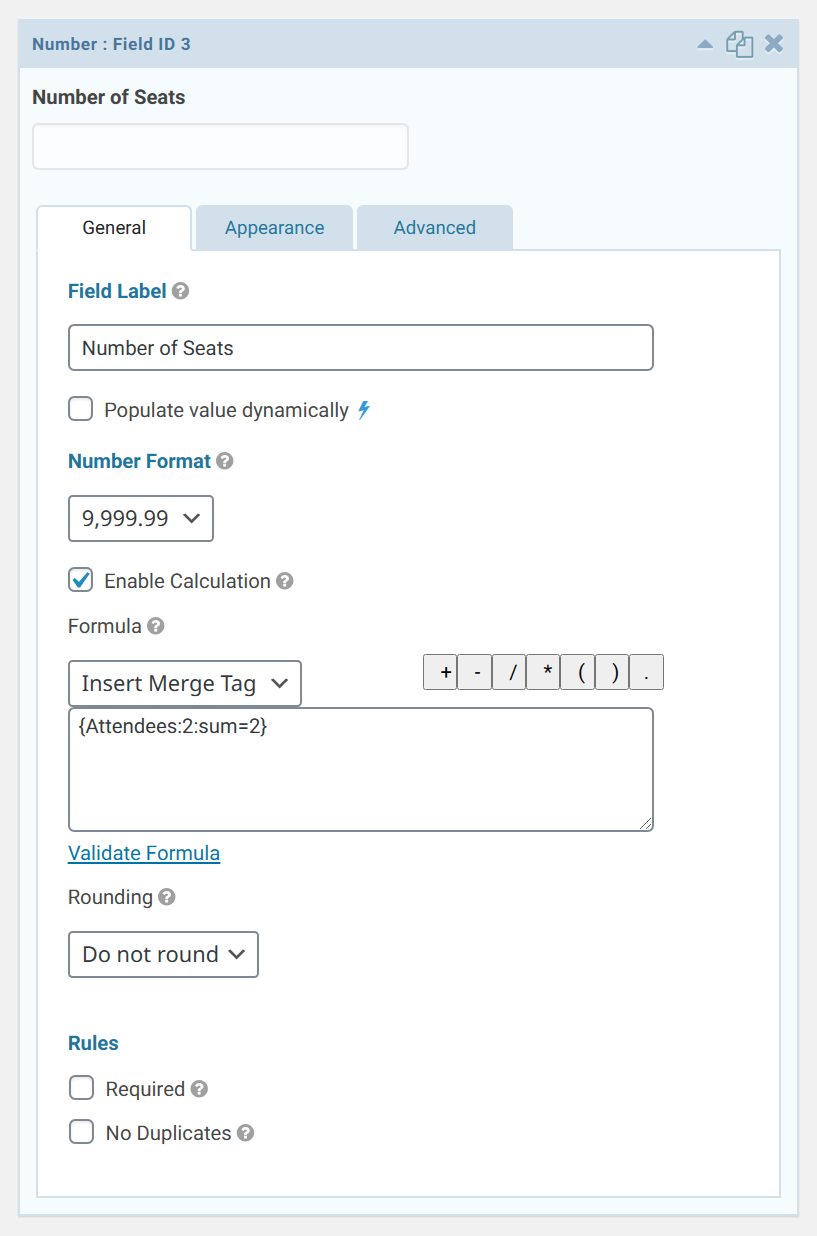
Task: Open Rounding help tooltip
Action: pos(167,897)
